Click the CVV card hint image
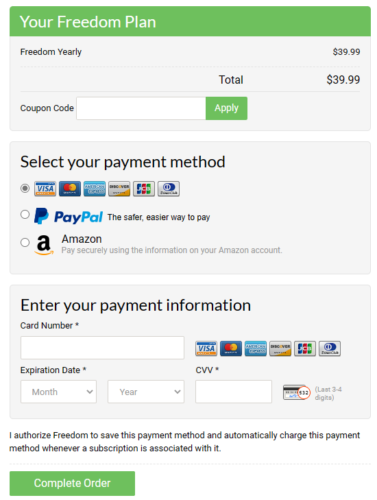 point(296,392)
